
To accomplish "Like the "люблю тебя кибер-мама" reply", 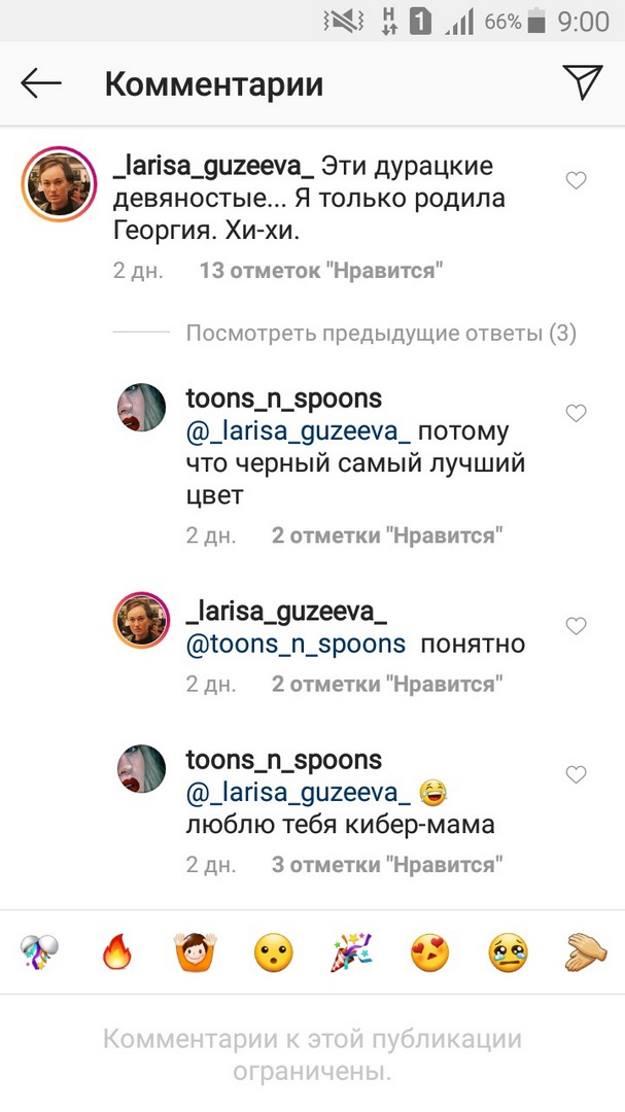I will click(x=576, y=775).
